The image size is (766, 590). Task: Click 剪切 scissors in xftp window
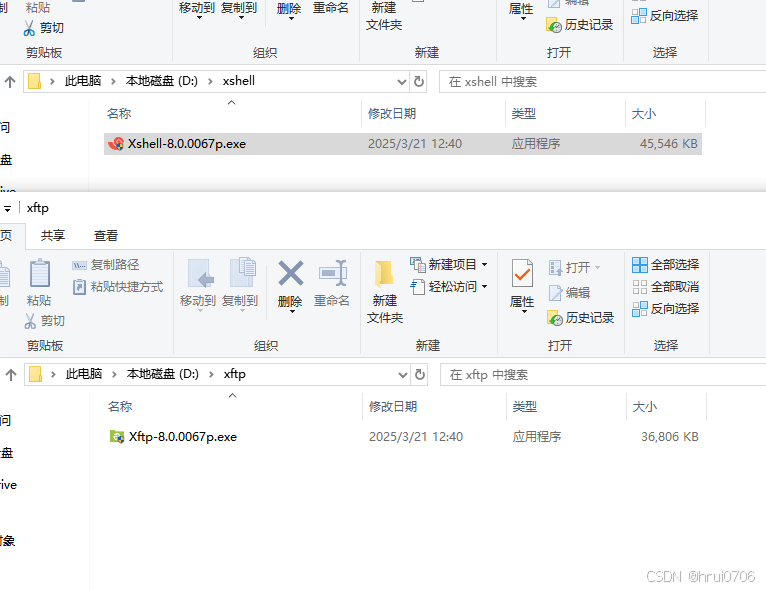(x=44, y=320)
